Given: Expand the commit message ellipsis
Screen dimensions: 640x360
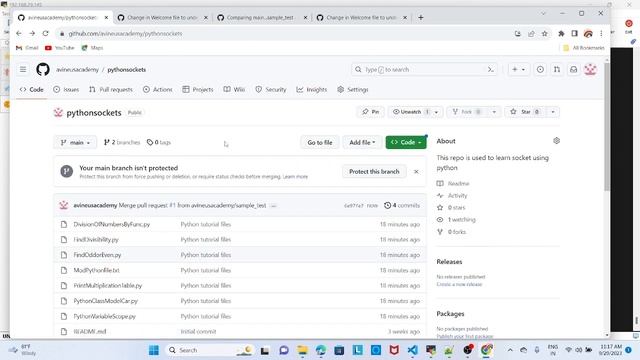Looking at the screenshot, I should point(273,206).
